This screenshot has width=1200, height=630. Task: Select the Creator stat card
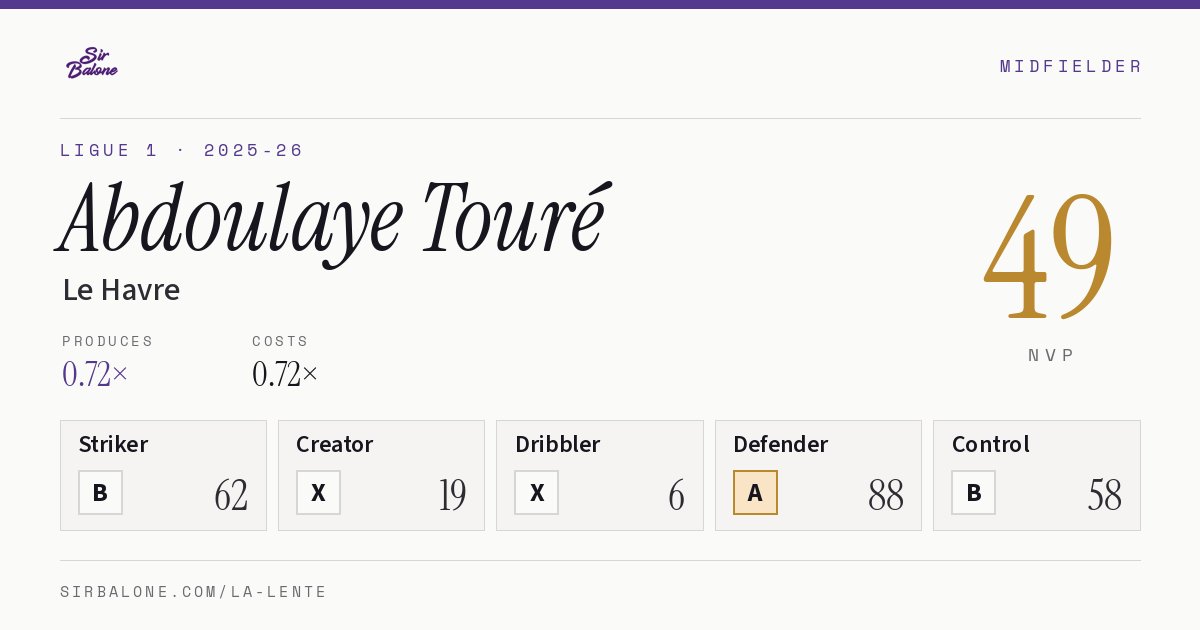pos(381,475)
